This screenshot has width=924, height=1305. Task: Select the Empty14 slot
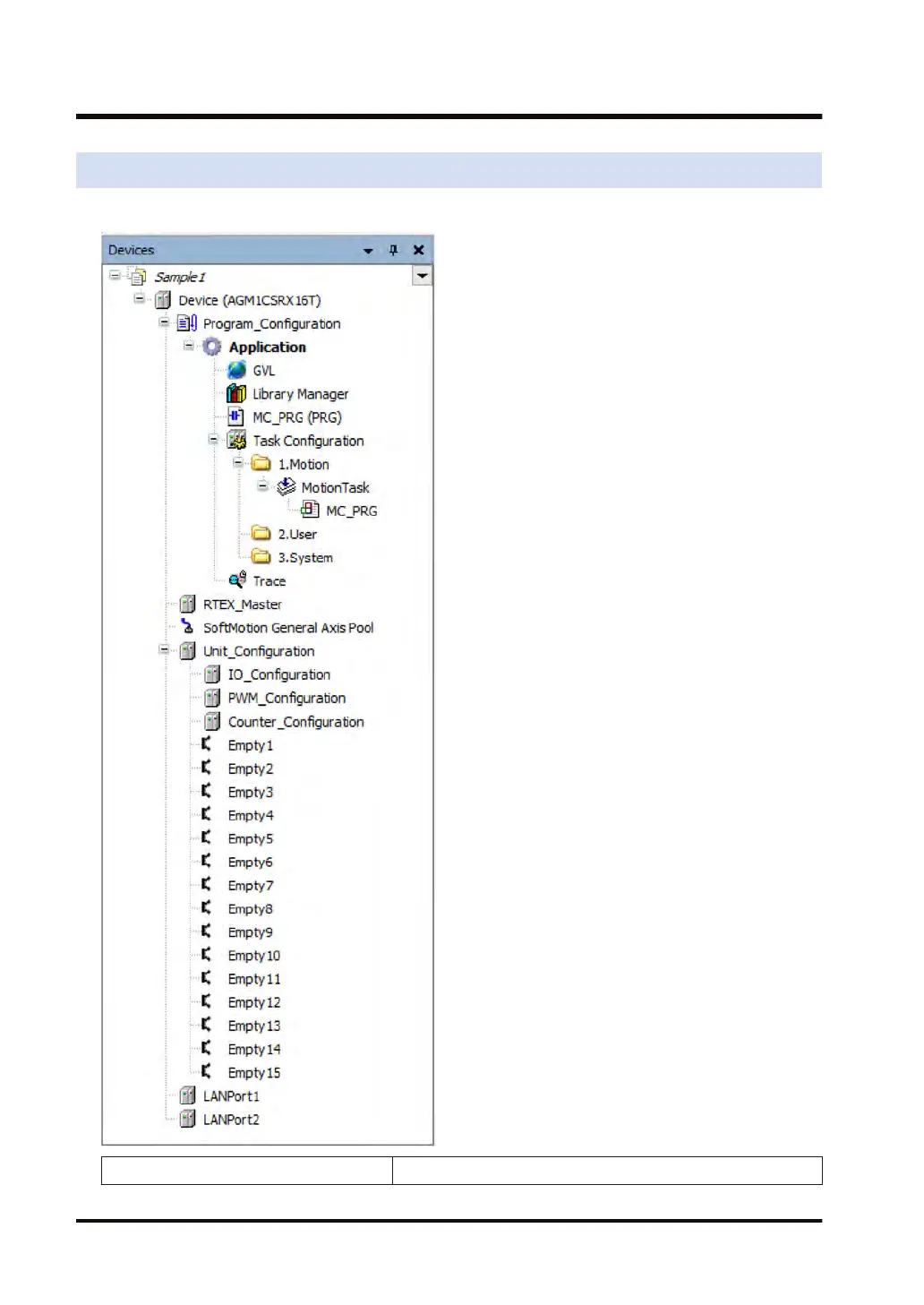click(x=254, y=1049)
